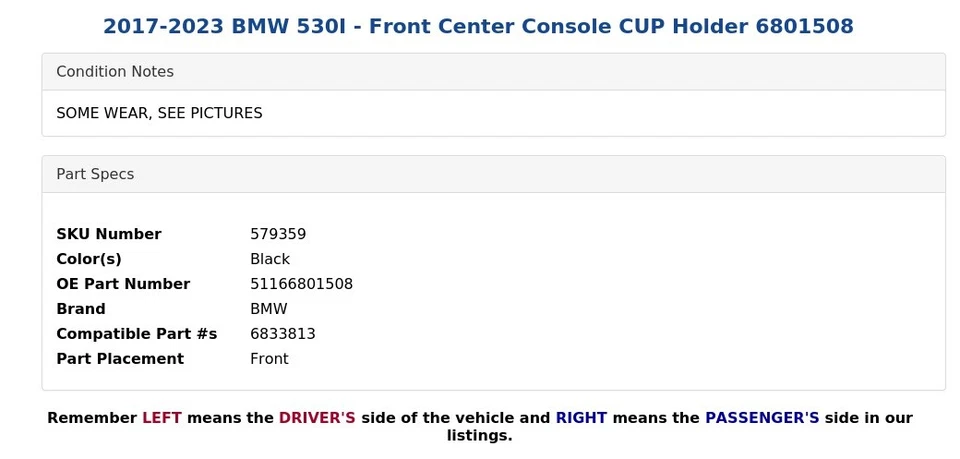Screen dimensions: 960x459
Task: Select the SKU value 579359
Action: 278,234
